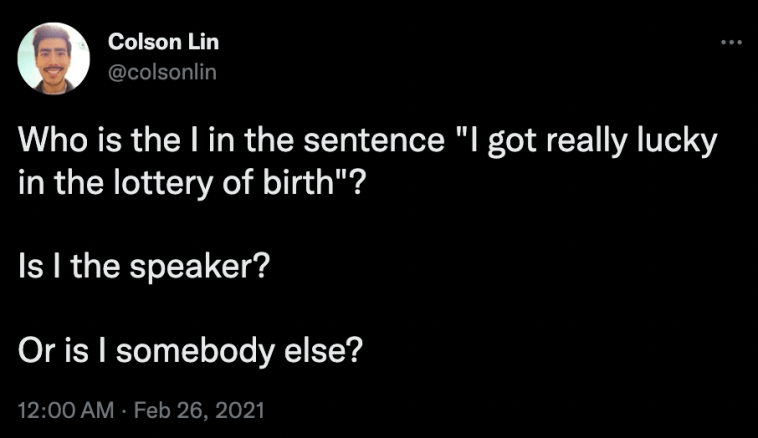Click Colson Lin's profile avatar photo

54,58
